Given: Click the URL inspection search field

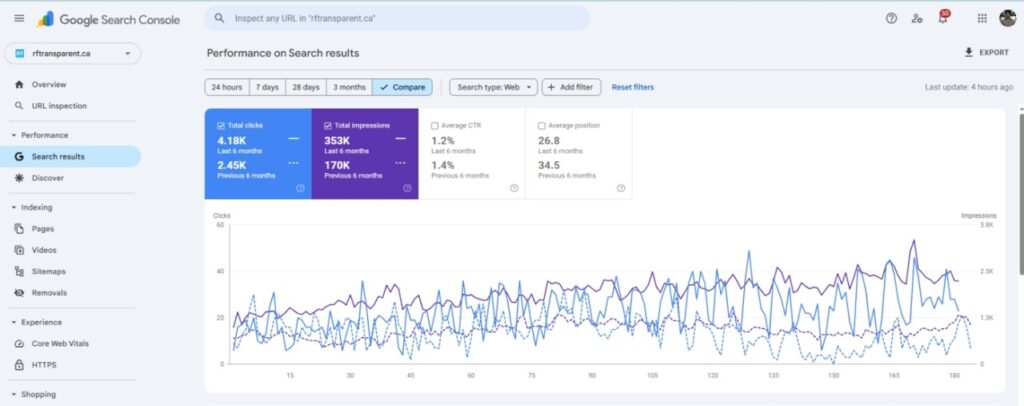Looking at the screenshot, I should (x=400, y=18).
